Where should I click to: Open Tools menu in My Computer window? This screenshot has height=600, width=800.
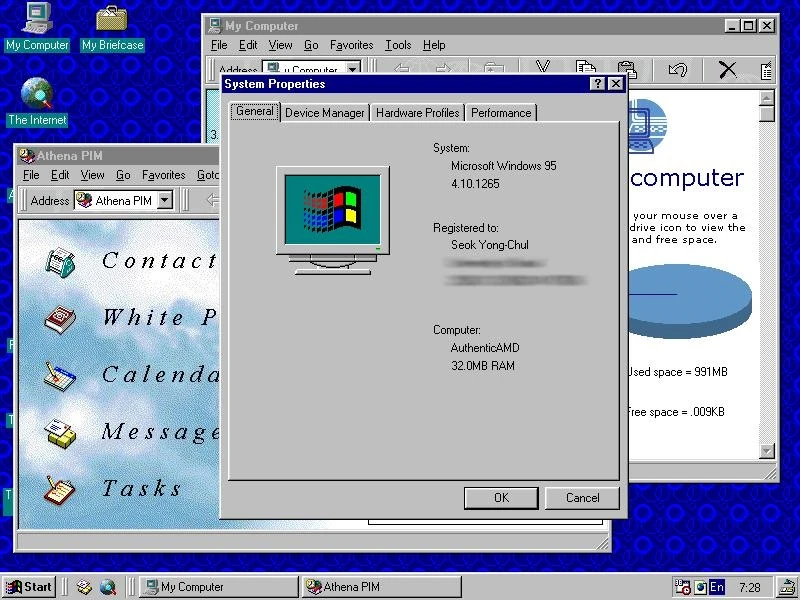[x=398, y=45]
